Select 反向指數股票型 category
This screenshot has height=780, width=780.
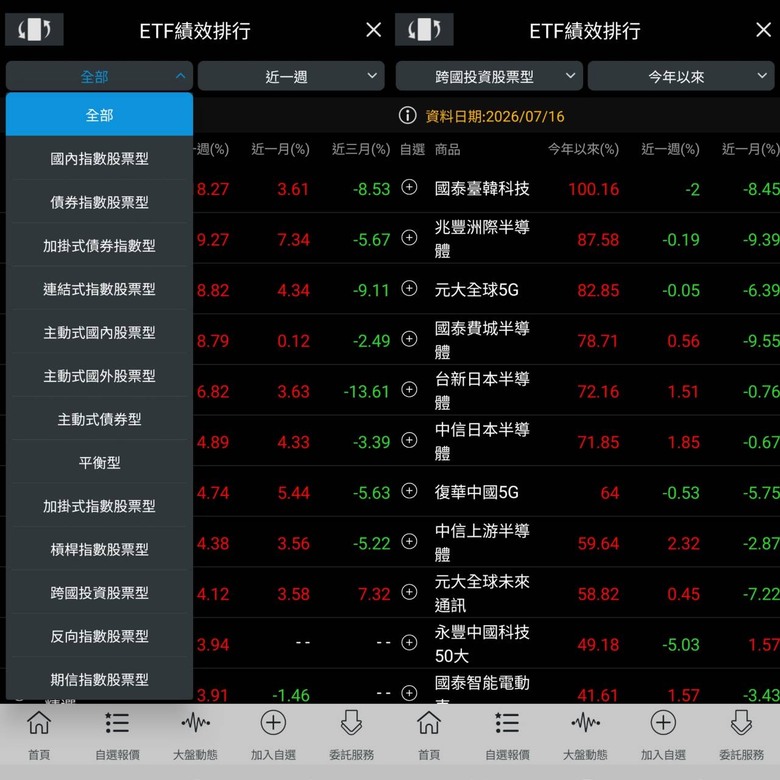click(x=99, y=636)
